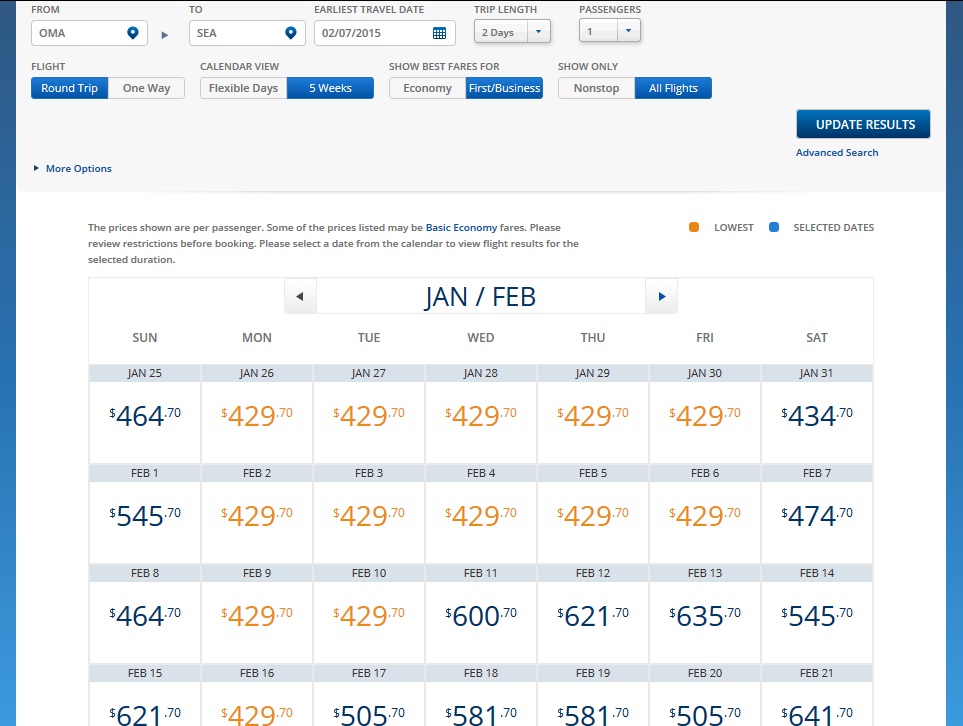
Task: Switch calendar view to Flexible Days
Action: 243,88
